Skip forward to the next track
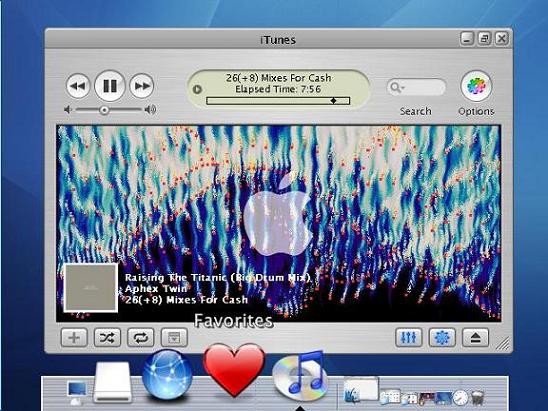Viewport: 548px width, 411px height. tap(142, 86)
